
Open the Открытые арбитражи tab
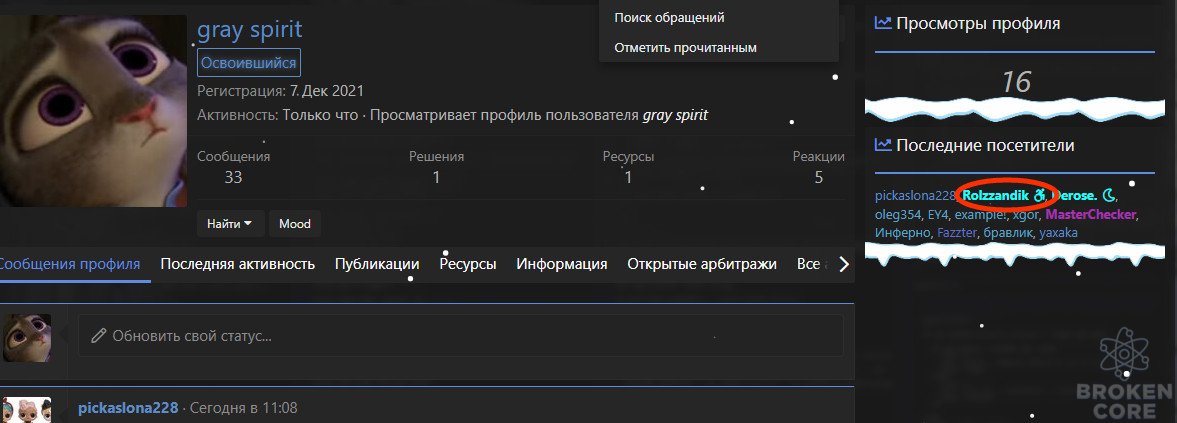(702, 264)
